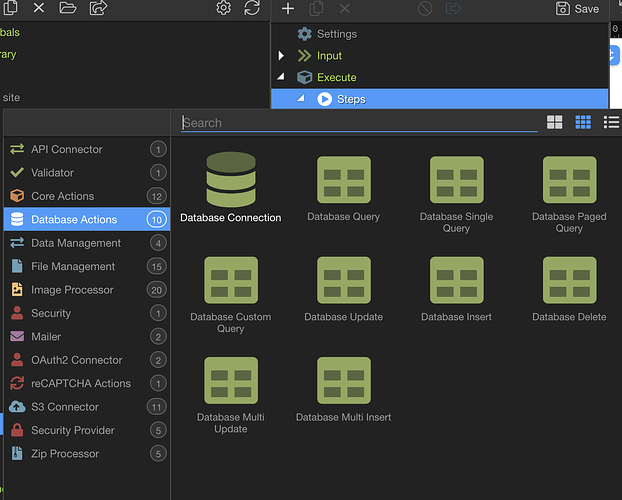The image size is (622, 500).
Task: Open the Database Connection action
Action: pyautogui.click(x=230, y=180)
